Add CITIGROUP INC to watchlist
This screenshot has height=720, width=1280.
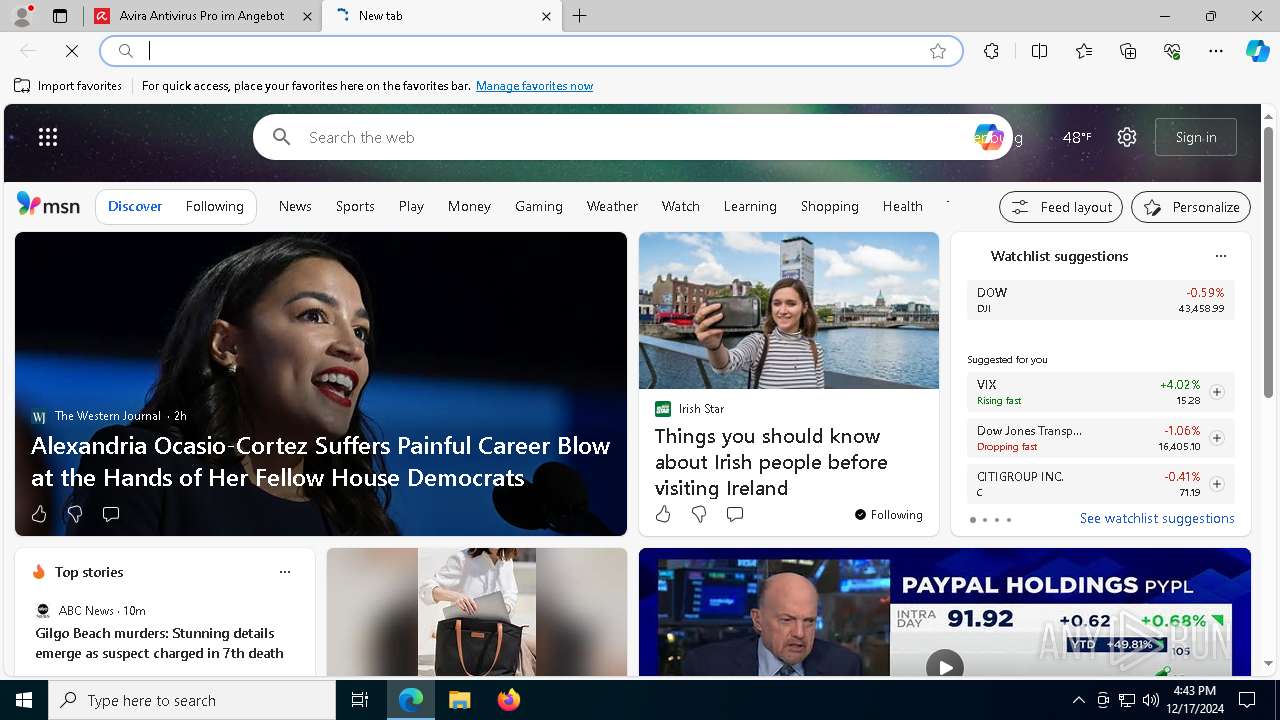(x=1217, y=484)
